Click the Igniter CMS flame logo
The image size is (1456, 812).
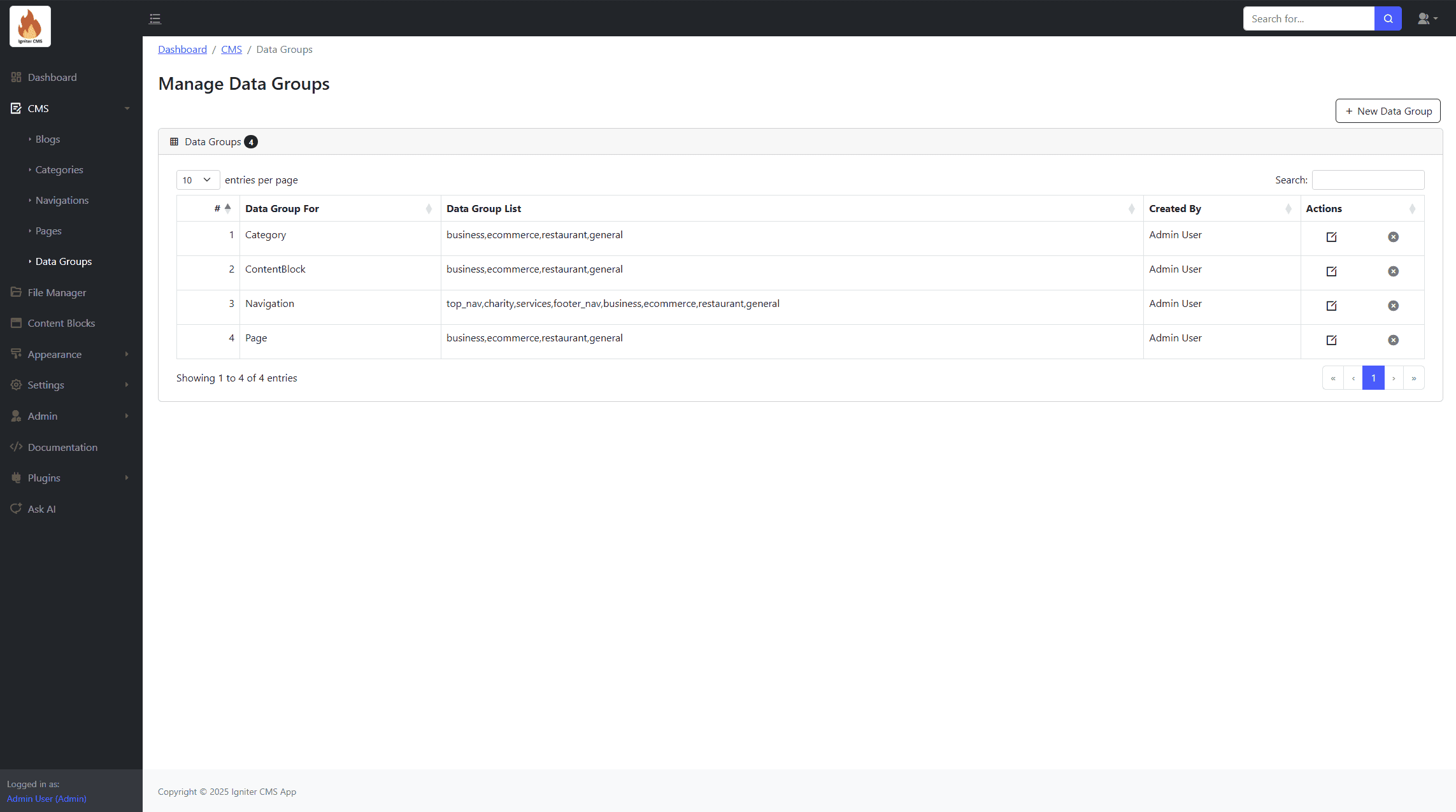tap(30, 26)
